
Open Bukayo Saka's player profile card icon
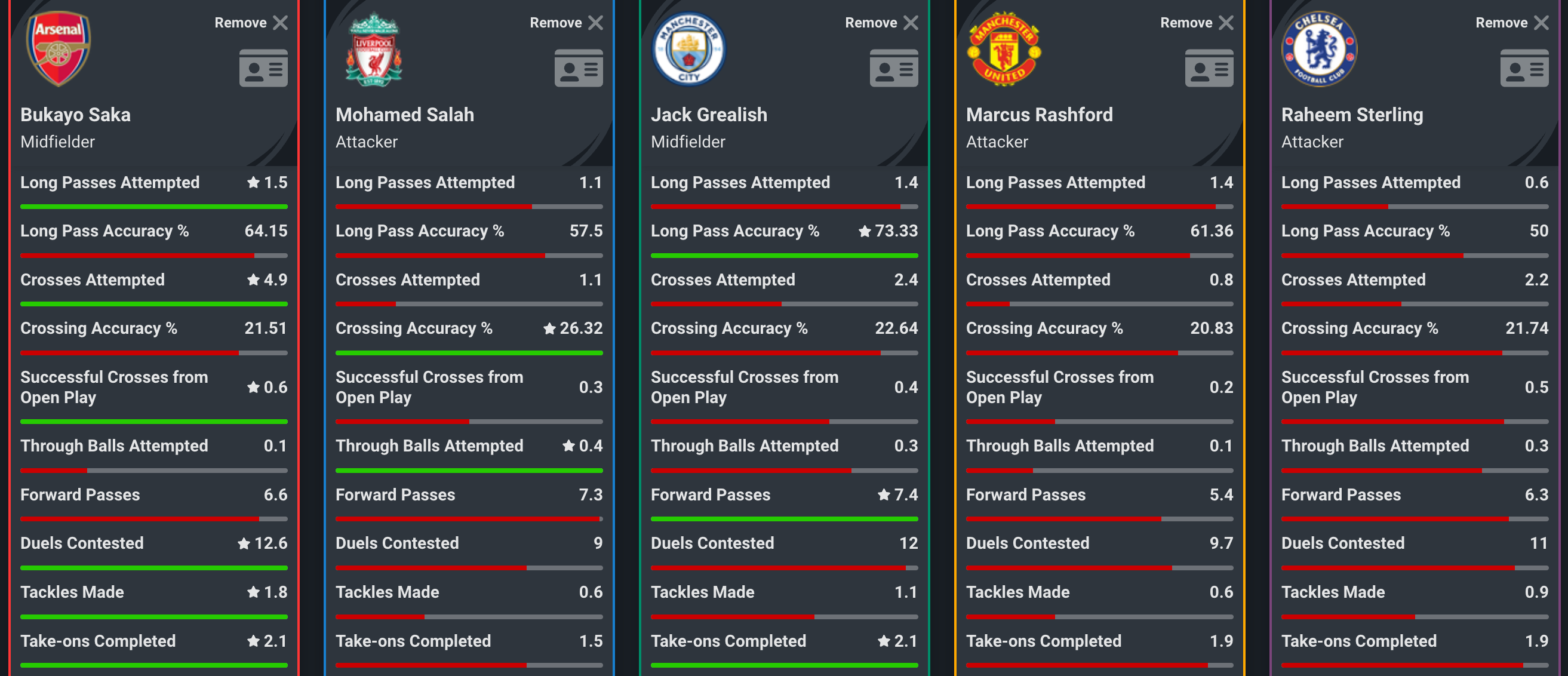263,68
